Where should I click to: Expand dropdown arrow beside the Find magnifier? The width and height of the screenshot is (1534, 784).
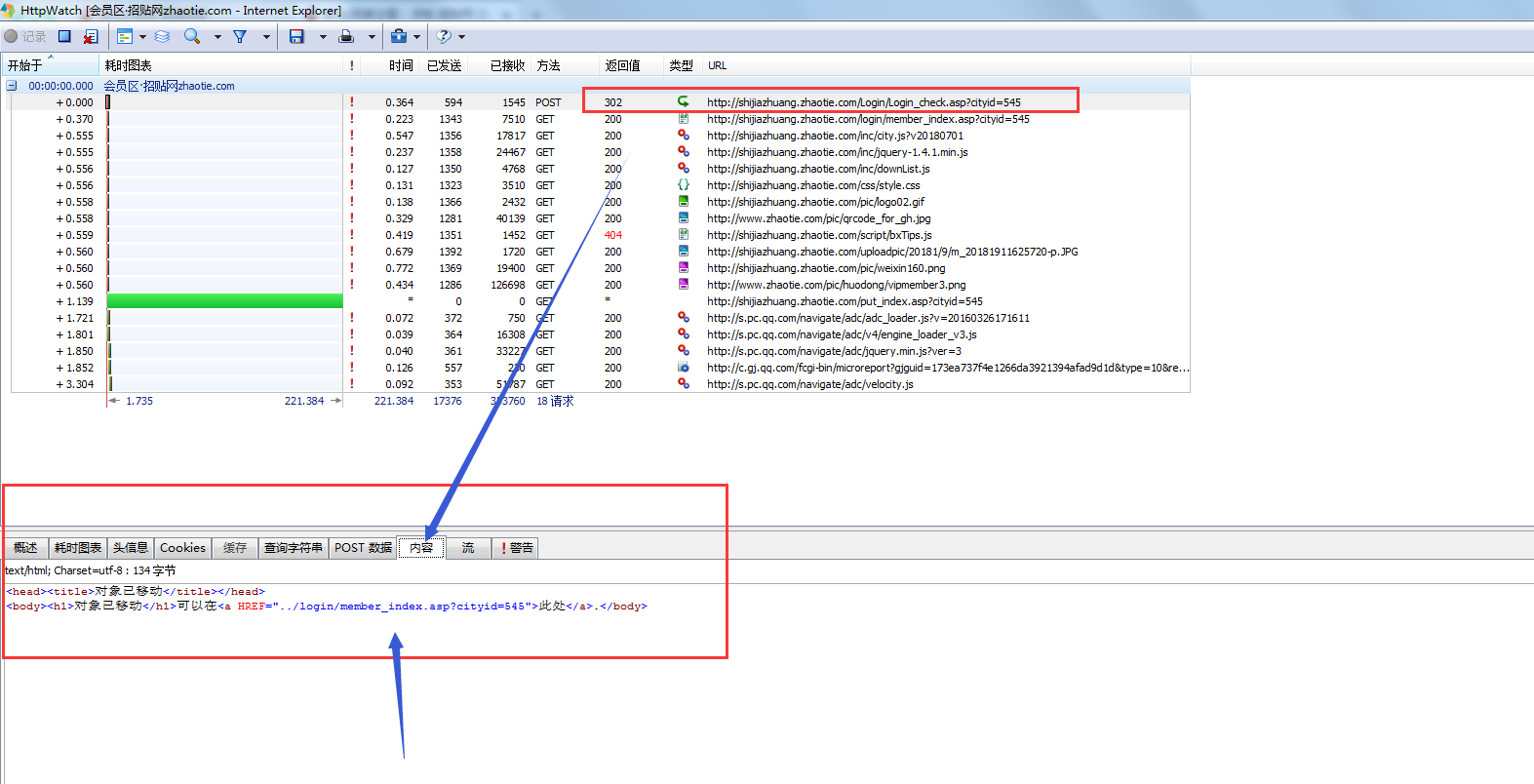click(x=217, y=37)
